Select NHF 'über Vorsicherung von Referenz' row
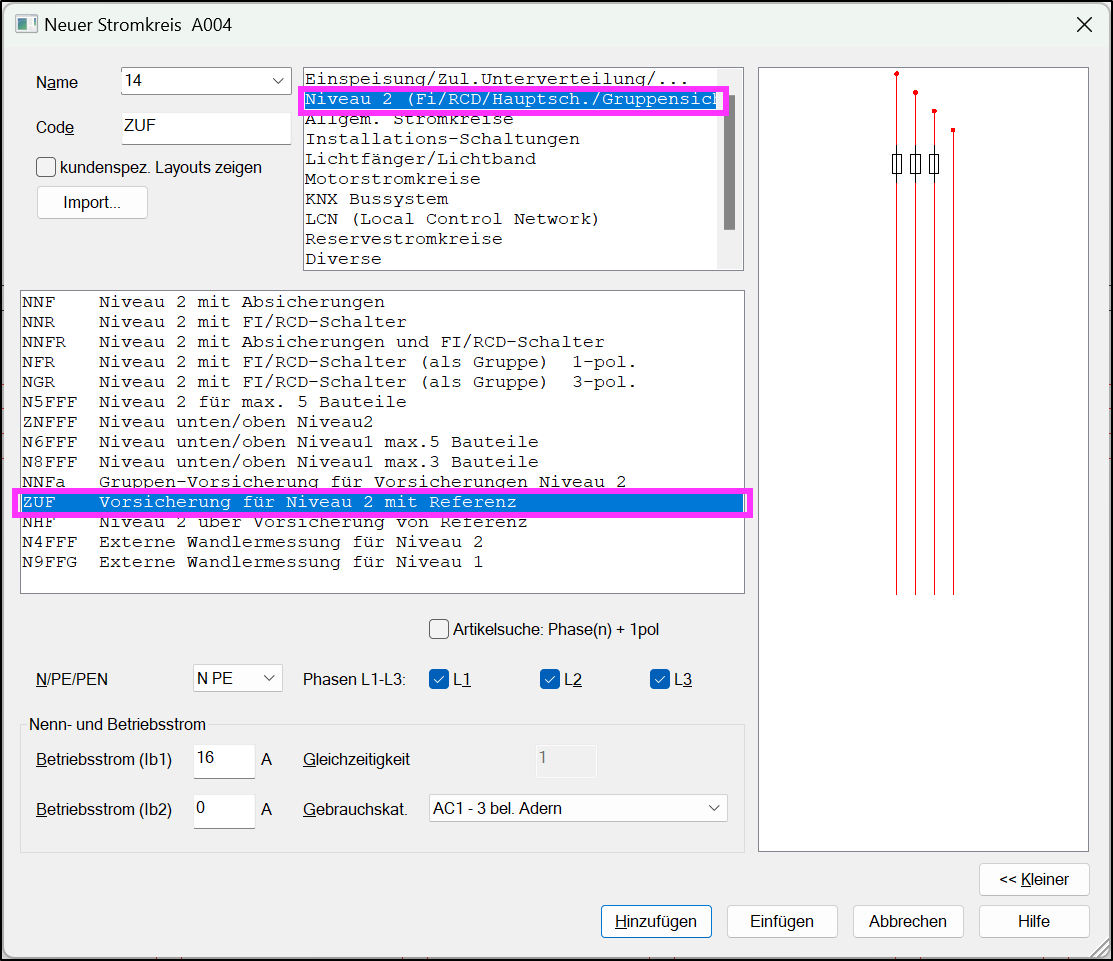The height and width of the screenshot is (961, 1113). click(383, 522)
